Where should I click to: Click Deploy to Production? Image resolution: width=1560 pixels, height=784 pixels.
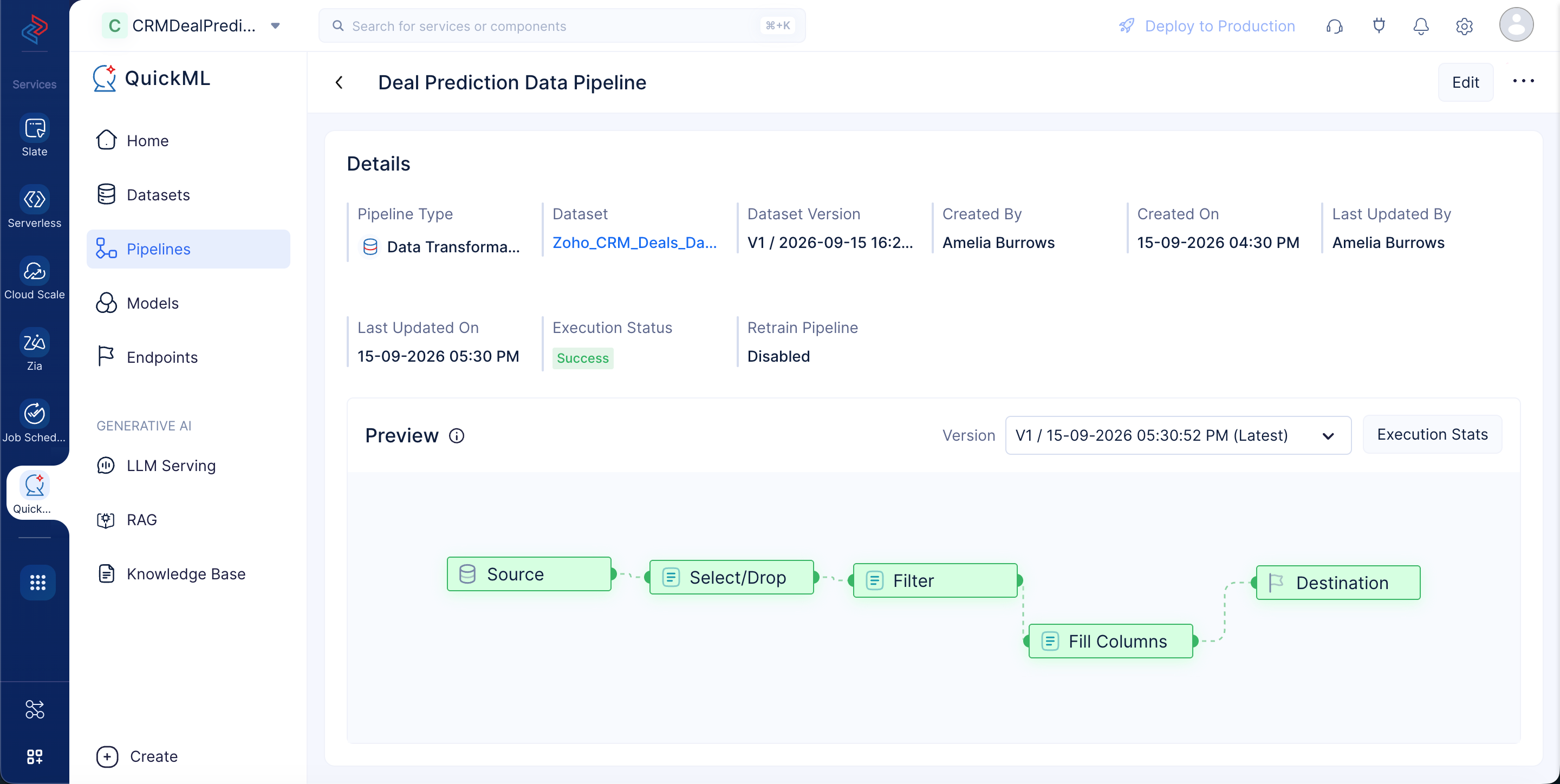coord(1207,26)
